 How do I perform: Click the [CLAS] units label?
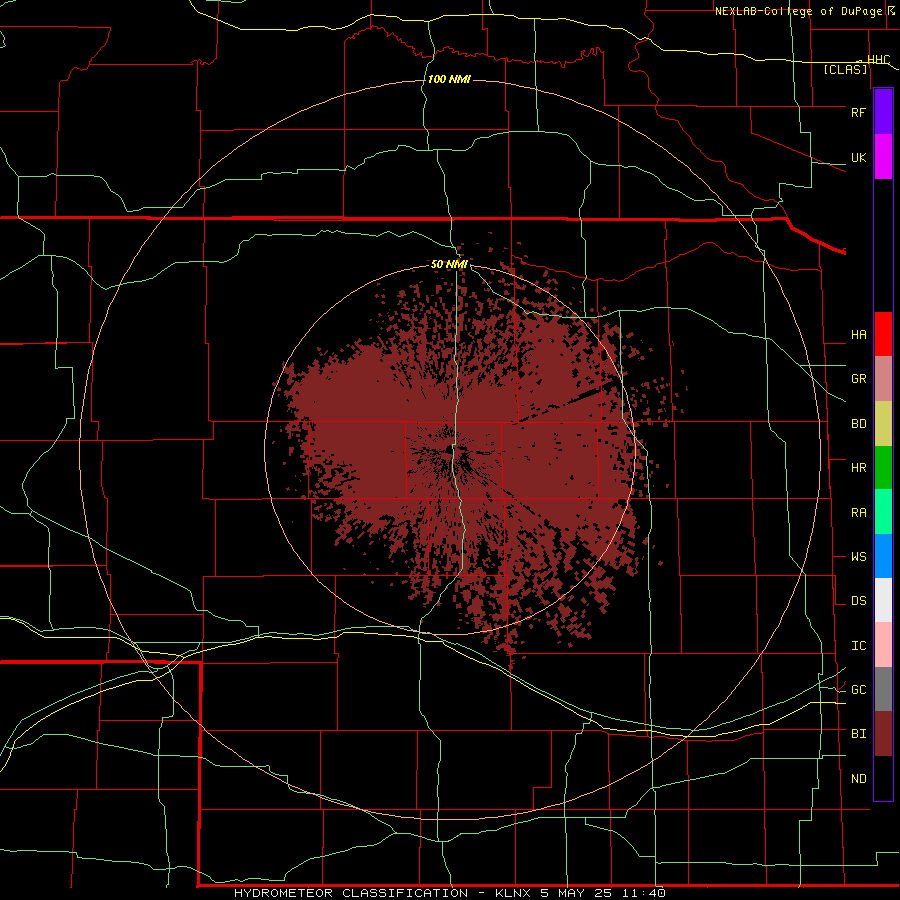(845, 69)
